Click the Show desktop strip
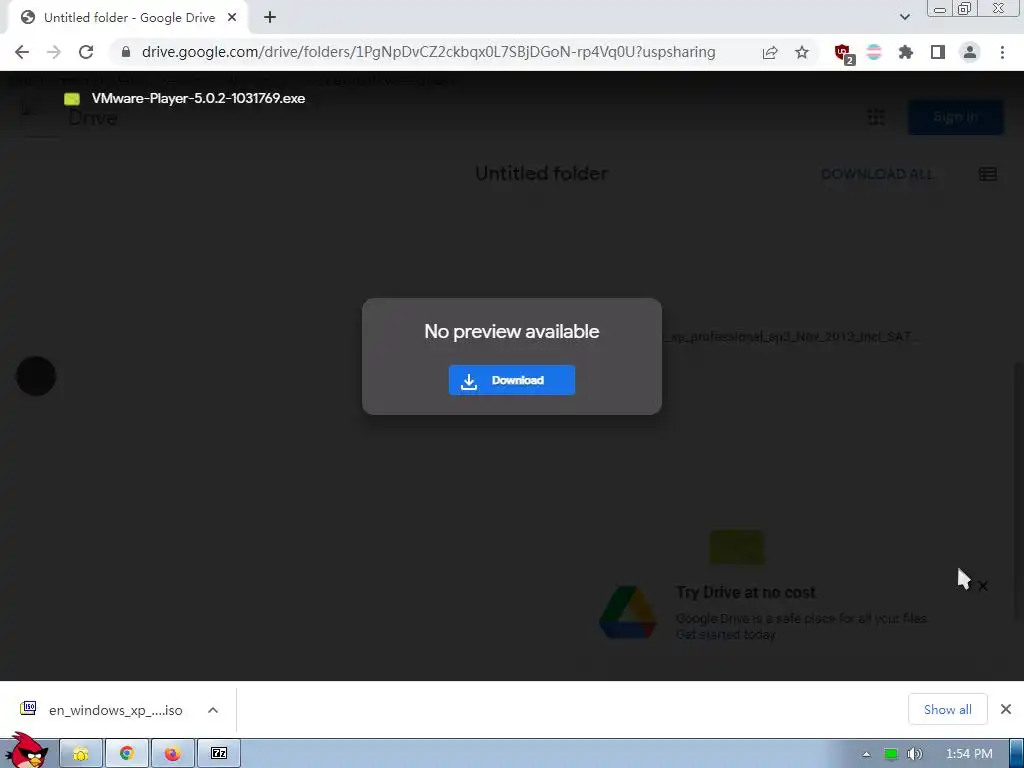1024x768 pixels. 1016,754
